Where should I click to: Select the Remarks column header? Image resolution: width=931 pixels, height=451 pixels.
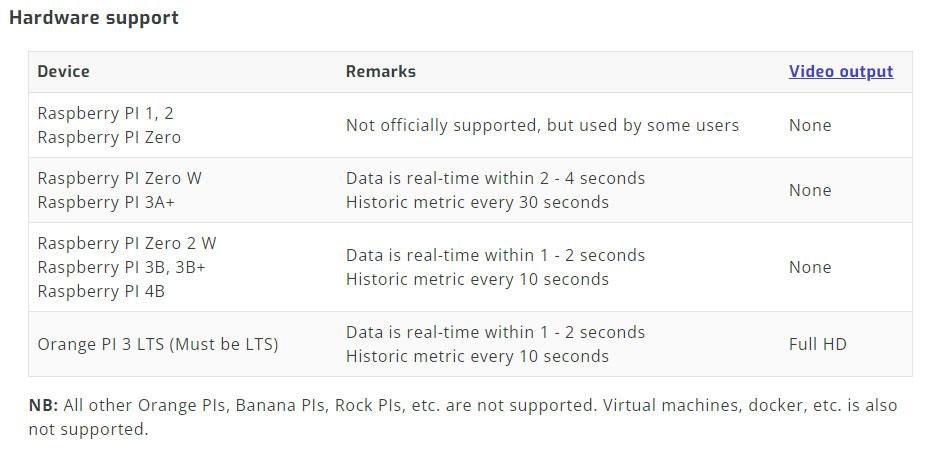coord(380,72)
